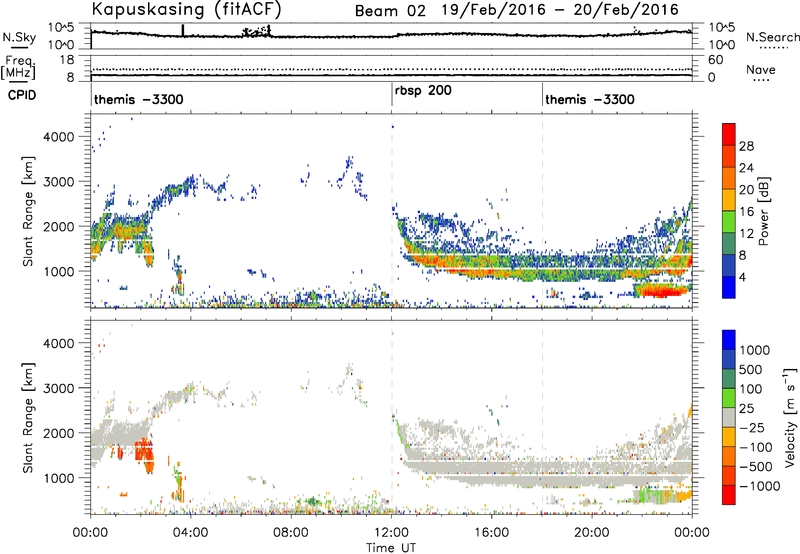Click the "N.Search" legend label

(x=772, y=37)
